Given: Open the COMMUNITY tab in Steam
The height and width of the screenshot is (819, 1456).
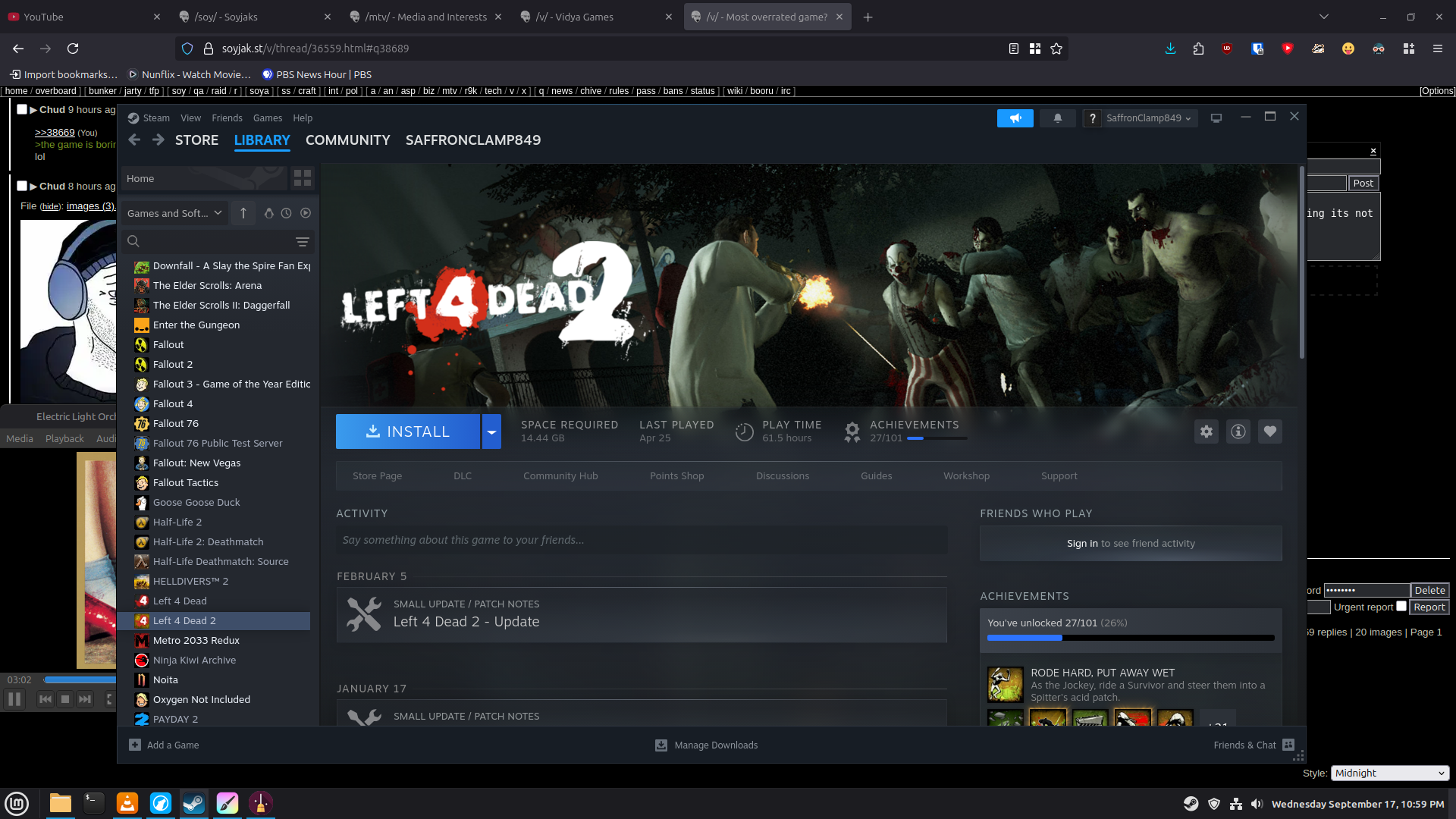Looking at the screenshot, I should click(x=347, y=140).
